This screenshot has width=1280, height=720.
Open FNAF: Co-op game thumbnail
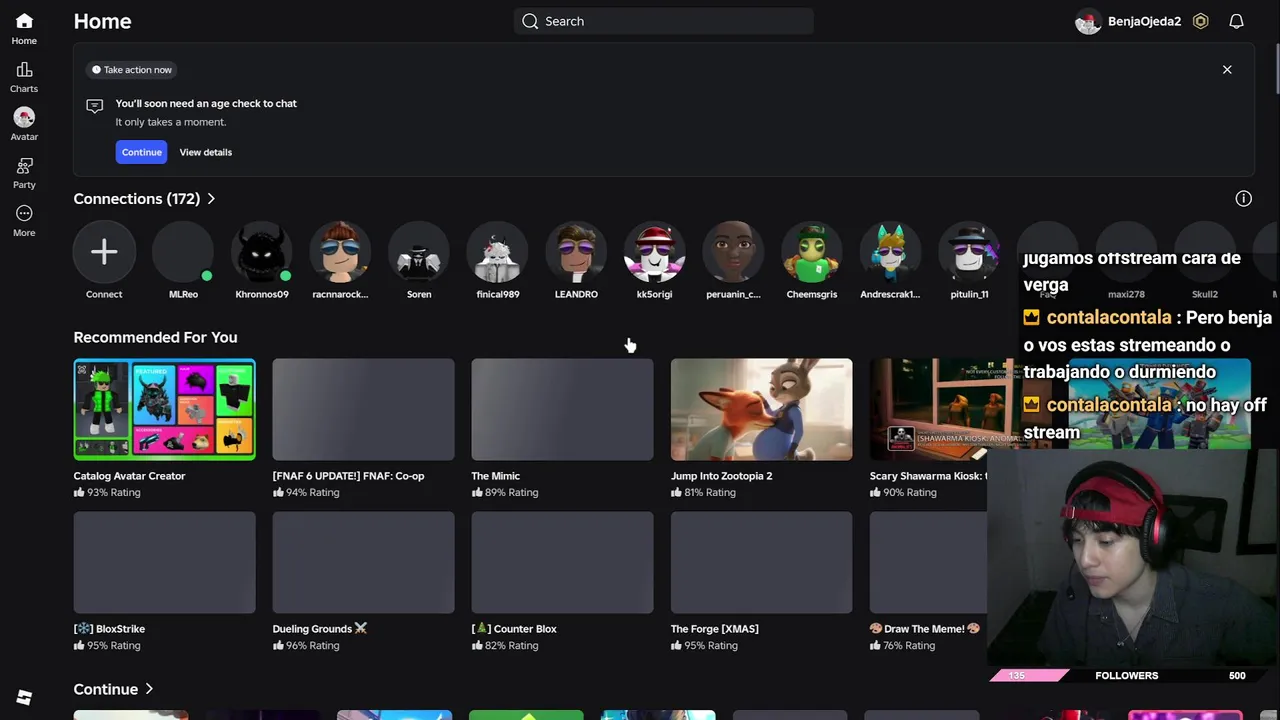click(363, 409)
